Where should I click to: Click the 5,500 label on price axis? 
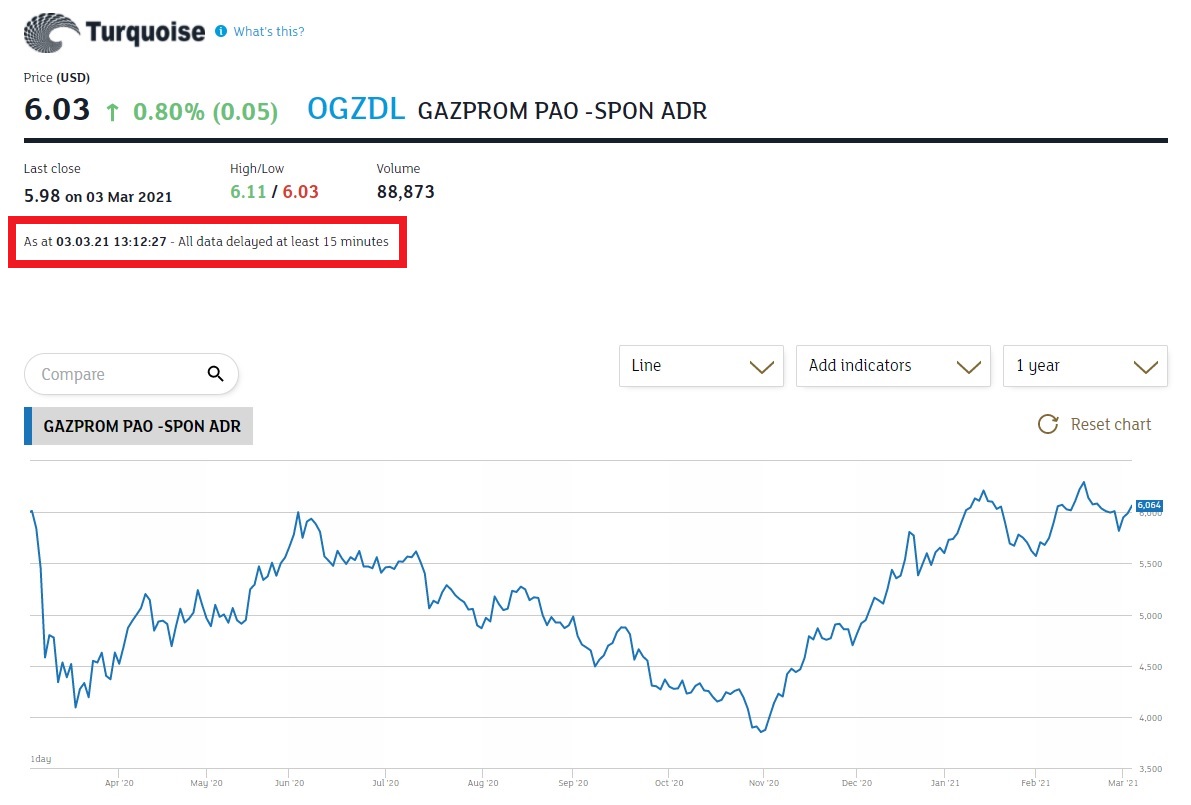point(1151,564)
